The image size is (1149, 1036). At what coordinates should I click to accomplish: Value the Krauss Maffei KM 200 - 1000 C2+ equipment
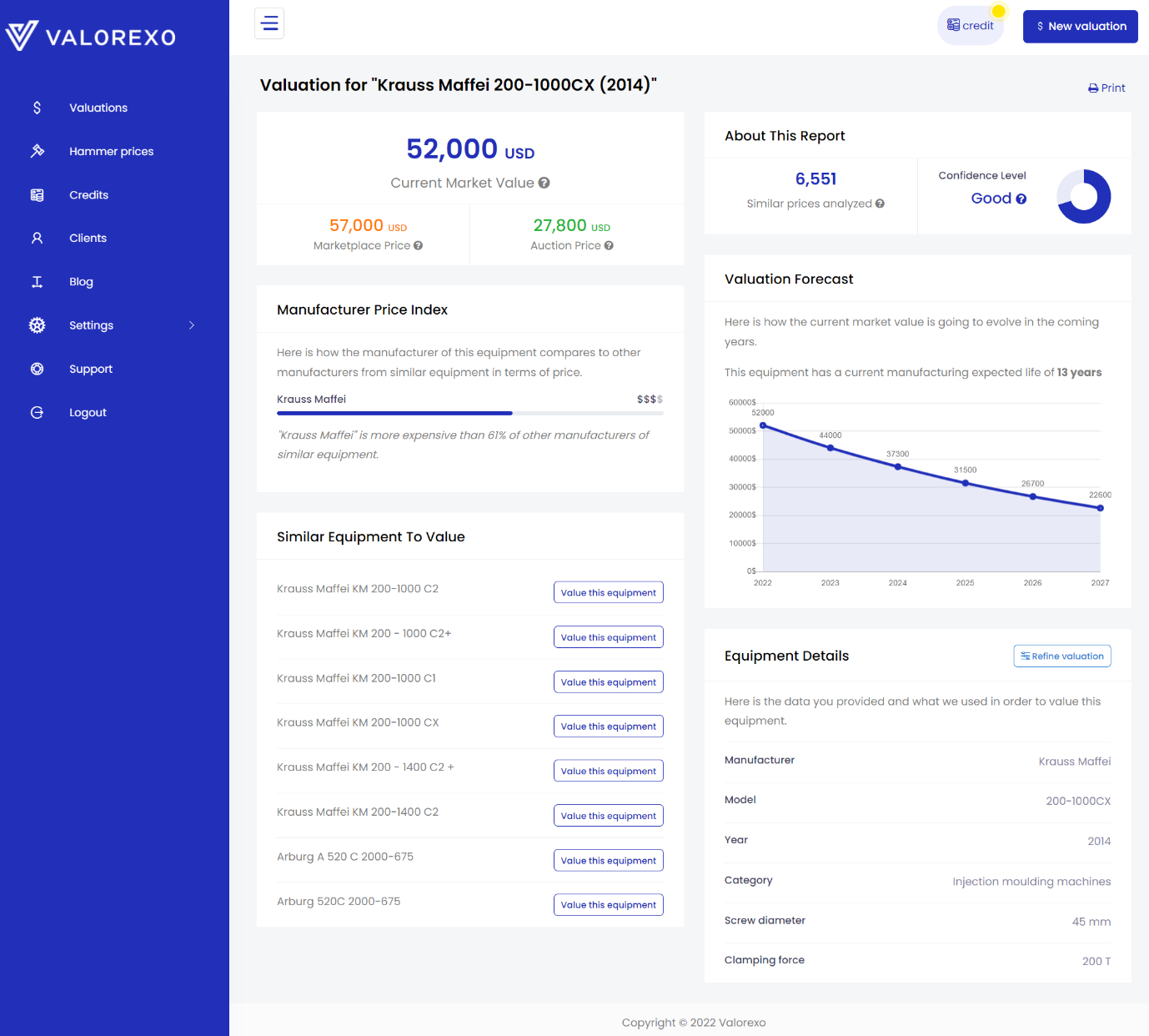click(609, 637)
